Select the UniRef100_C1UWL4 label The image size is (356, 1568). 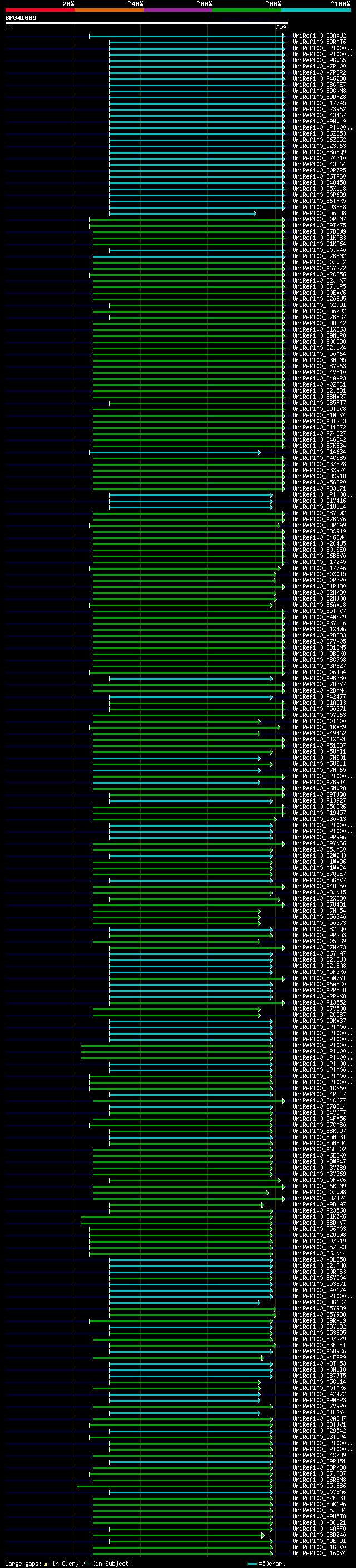click(319, 506)
